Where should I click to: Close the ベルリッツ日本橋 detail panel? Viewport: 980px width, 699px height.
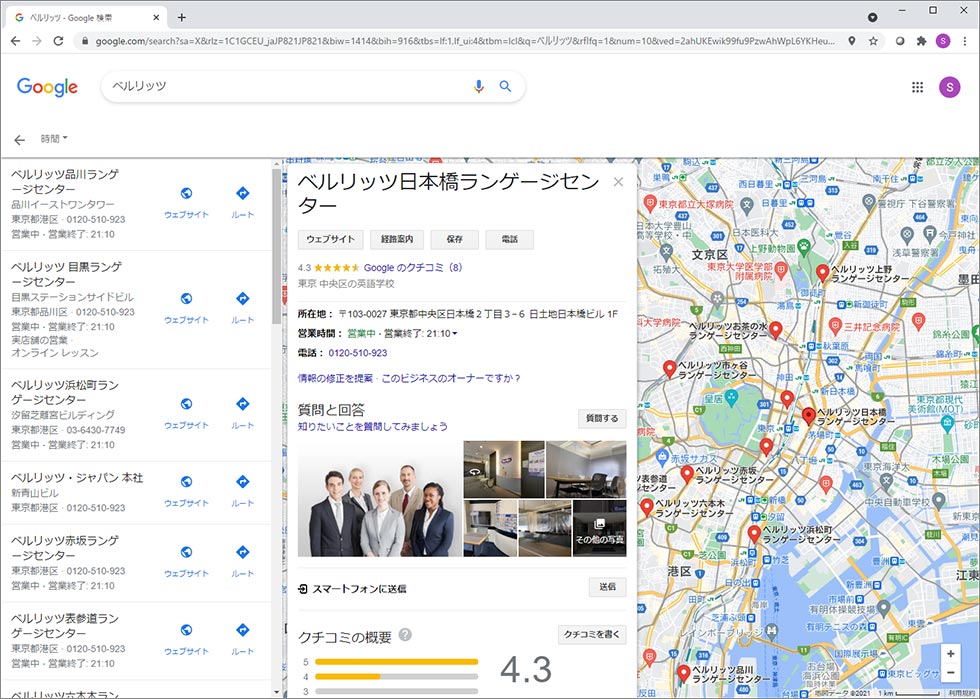pyautogui.click(x=618, y=182)
